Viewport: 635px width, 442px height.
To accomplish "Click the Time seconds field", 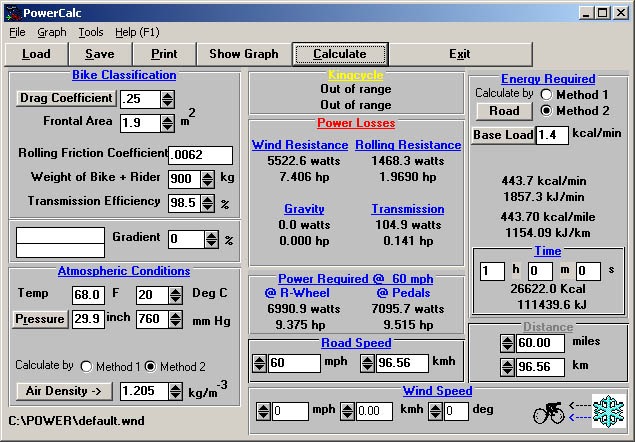I will click(588, 271).
